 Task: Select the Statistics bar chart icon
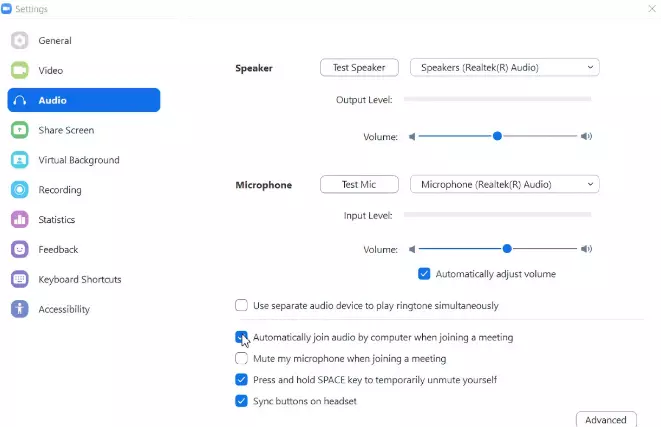(19, 220)
